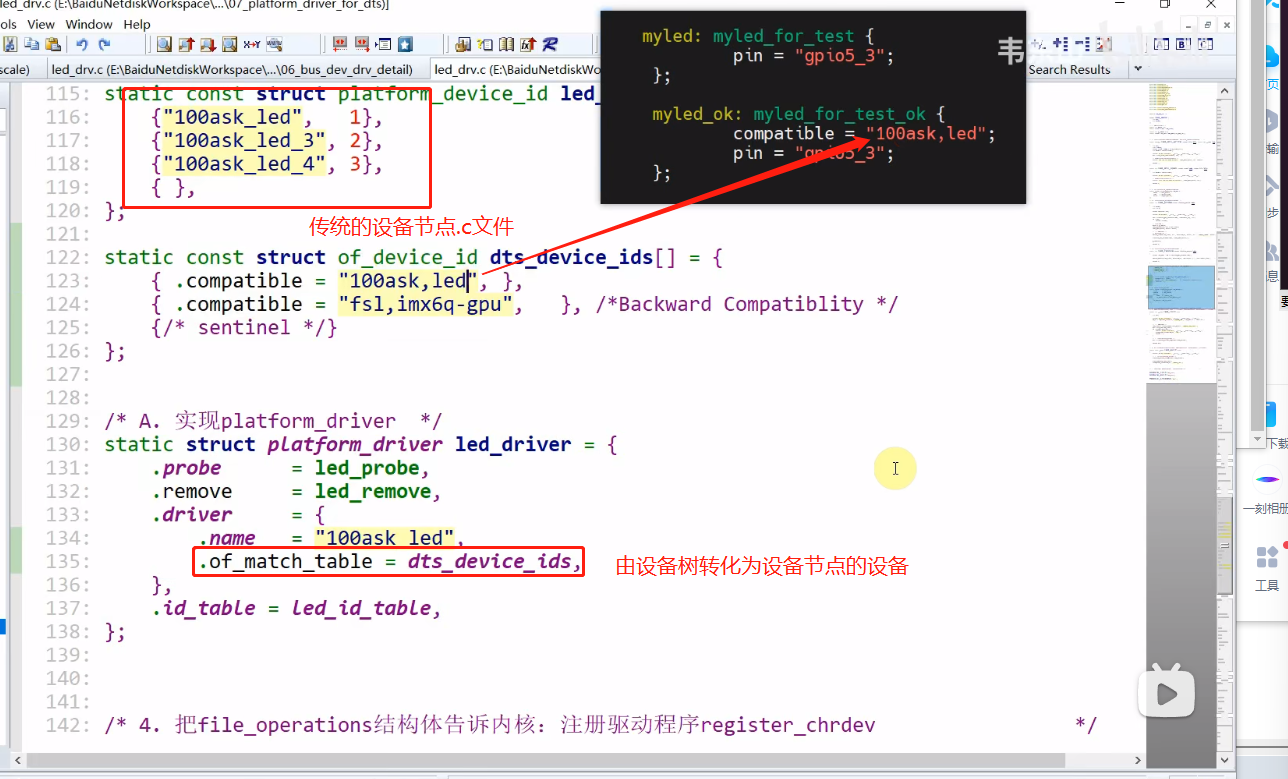The image size is (1288, 779).
Task: Click the Paste clipboard toolbar icon
Action: click(53, 44)
